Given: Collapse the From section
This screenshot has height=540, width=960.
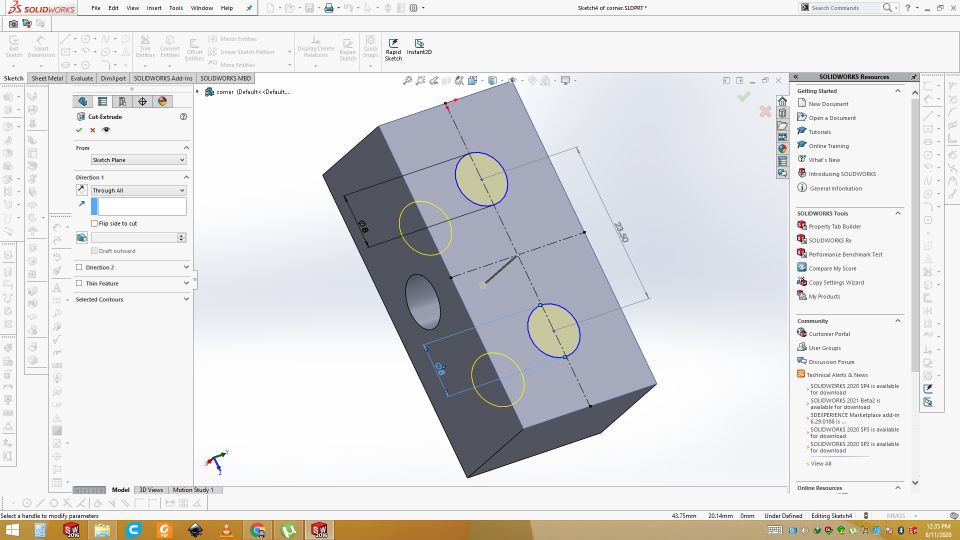Looking at the screenshot, I should coord(186,148).
